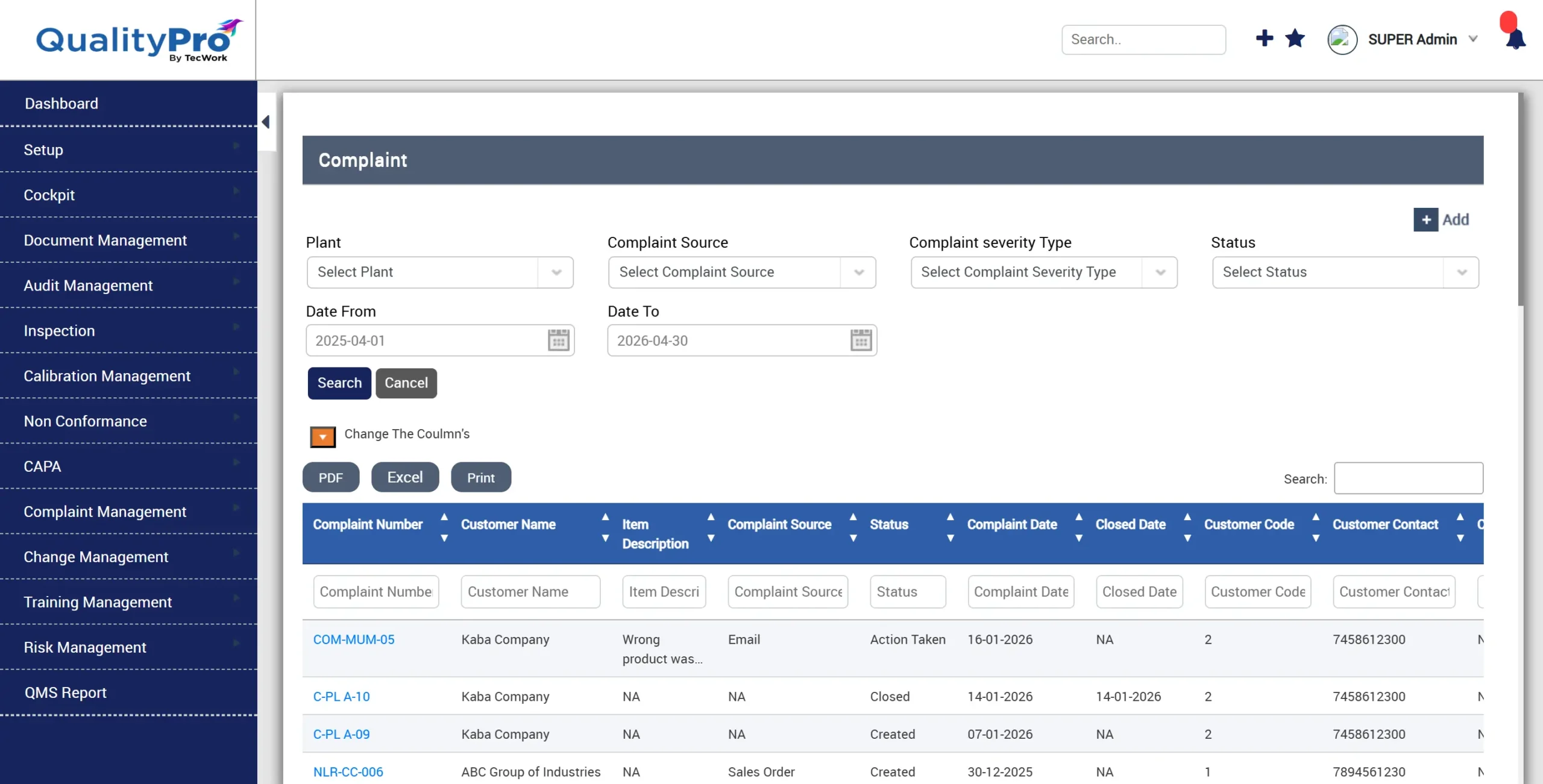The image size is (1543, 784).
Task: Open Inspection menu item
Action: 128,330
